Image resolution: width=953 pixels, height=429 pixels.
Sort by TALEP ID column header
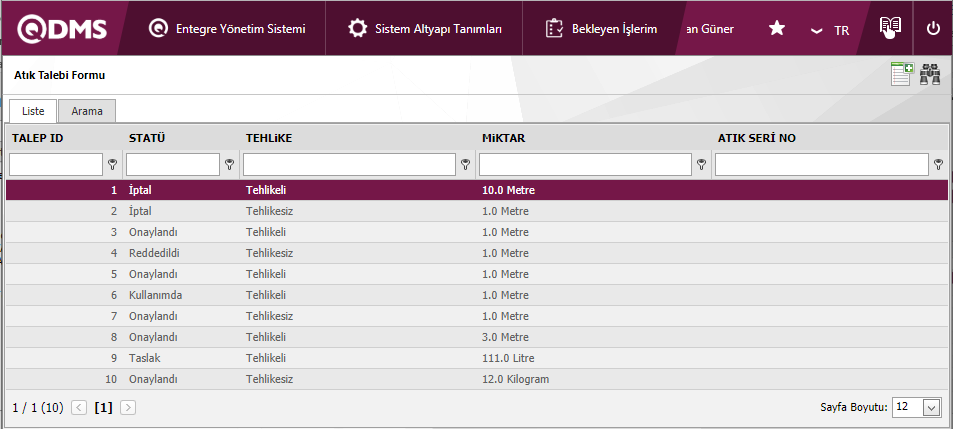click(x=38, y=138)
